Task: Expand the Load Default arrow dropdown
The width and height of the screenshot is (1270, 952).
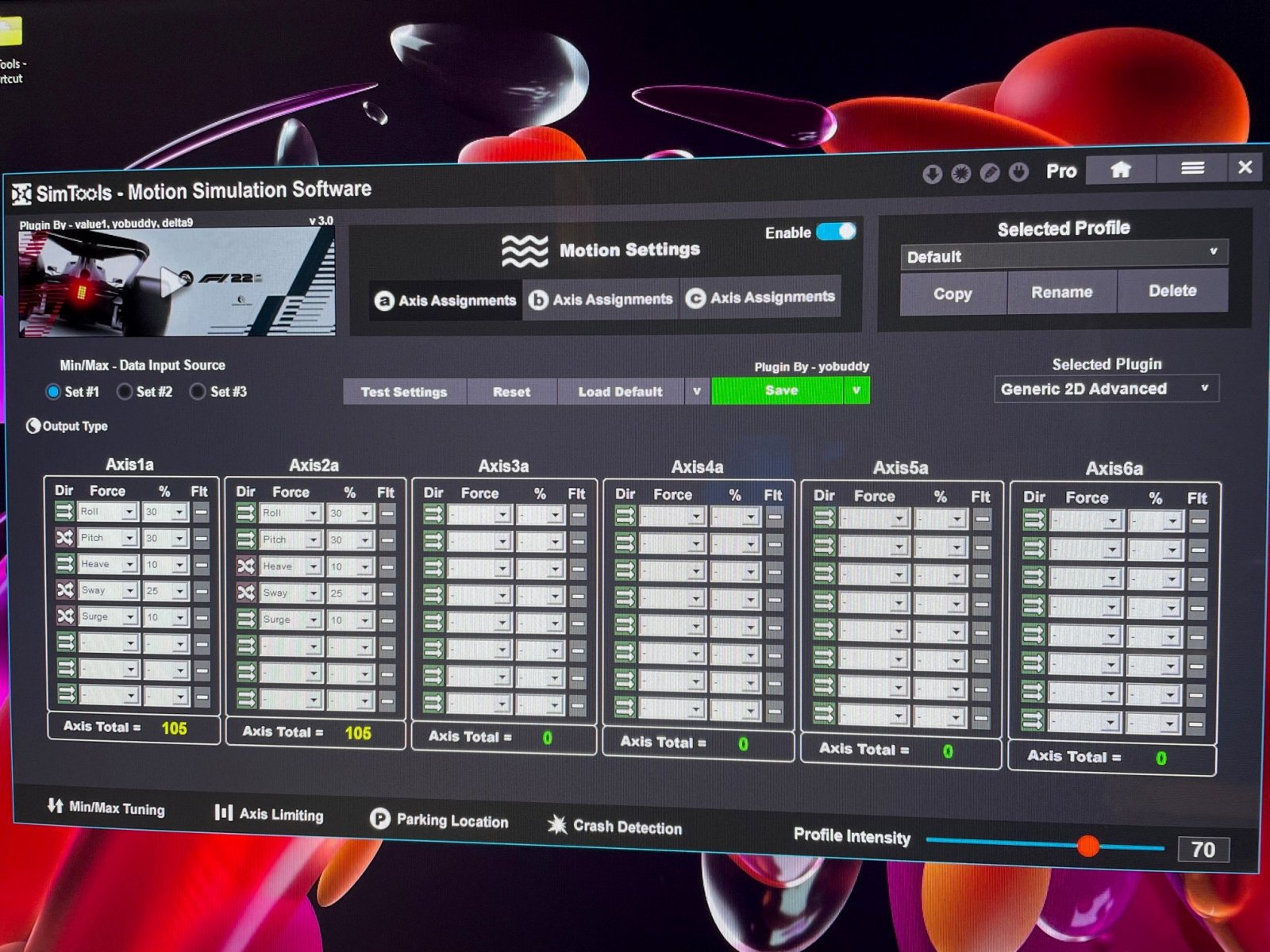Action: coord(697,391)
